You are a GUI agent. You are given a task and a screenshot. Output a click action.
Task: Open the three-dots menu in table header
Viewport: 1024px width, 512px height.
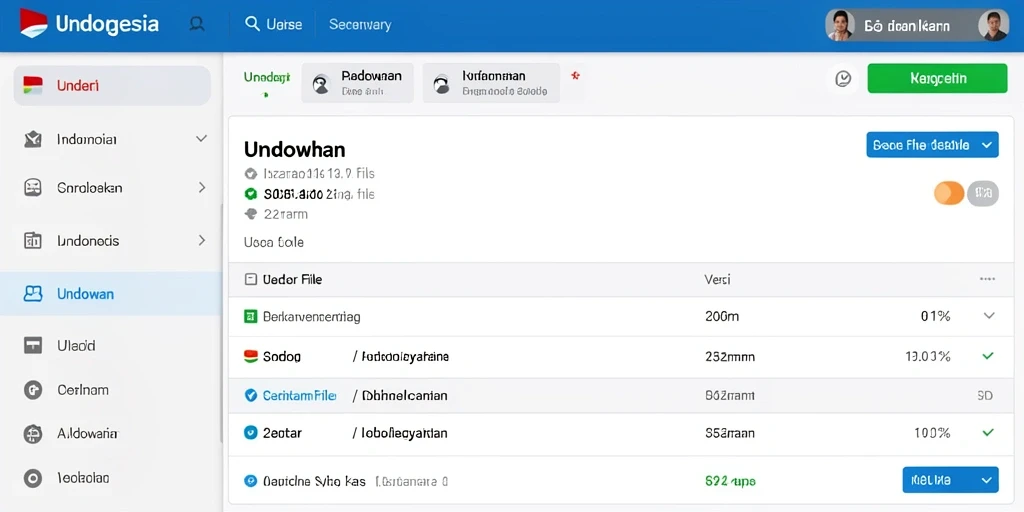[x=987, y=280]
